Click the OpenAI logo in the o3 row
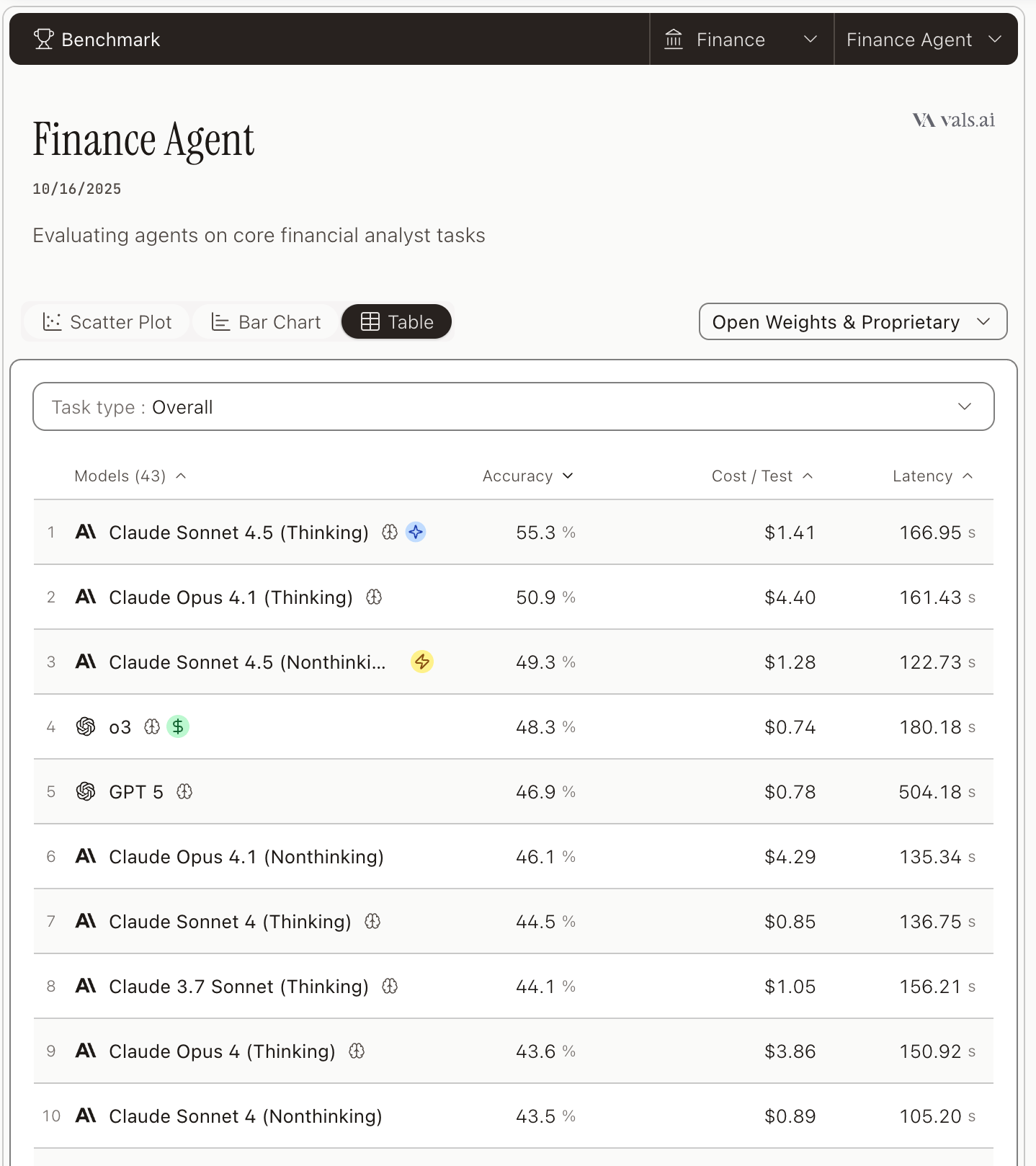Viewport: 1036px width, 1166px height. click(x=86, y=727)
